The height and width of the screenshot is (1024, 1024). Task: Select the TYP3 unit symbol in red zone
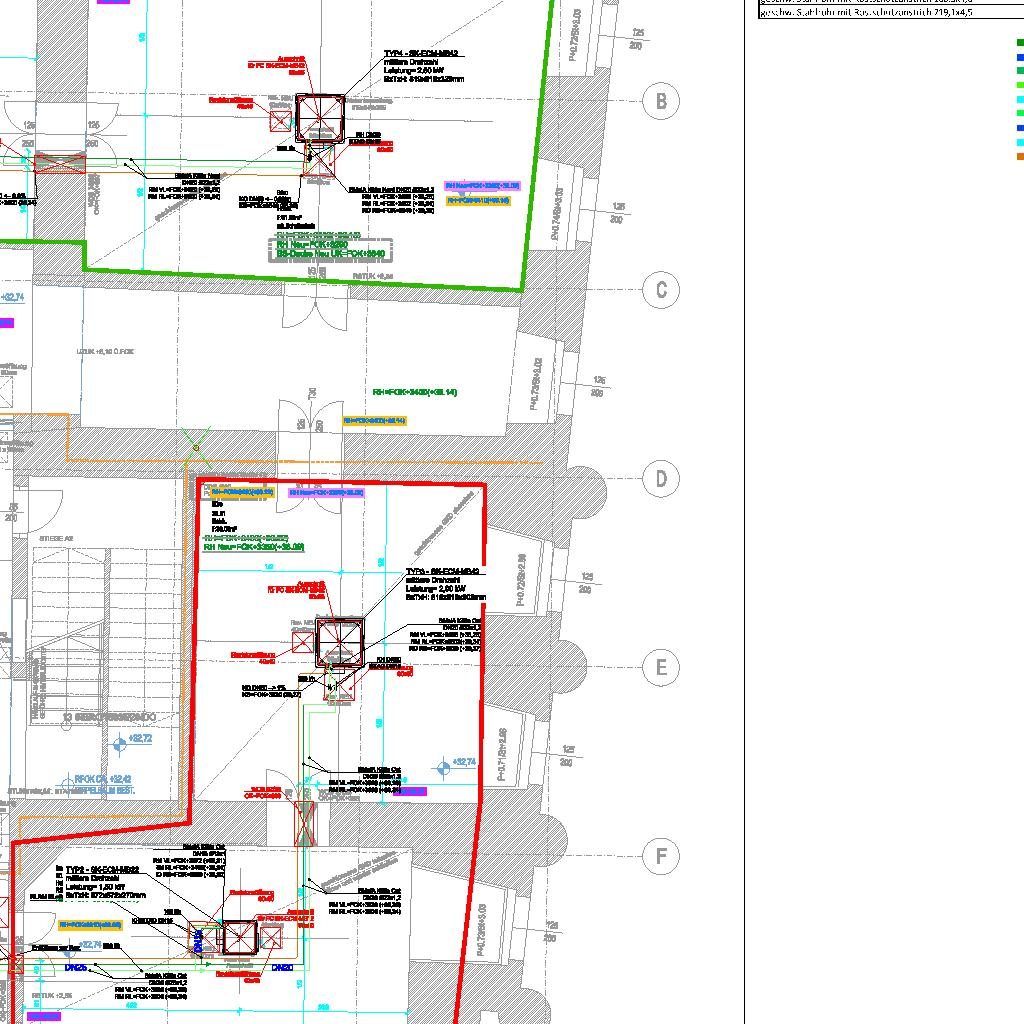click(341, 643)
